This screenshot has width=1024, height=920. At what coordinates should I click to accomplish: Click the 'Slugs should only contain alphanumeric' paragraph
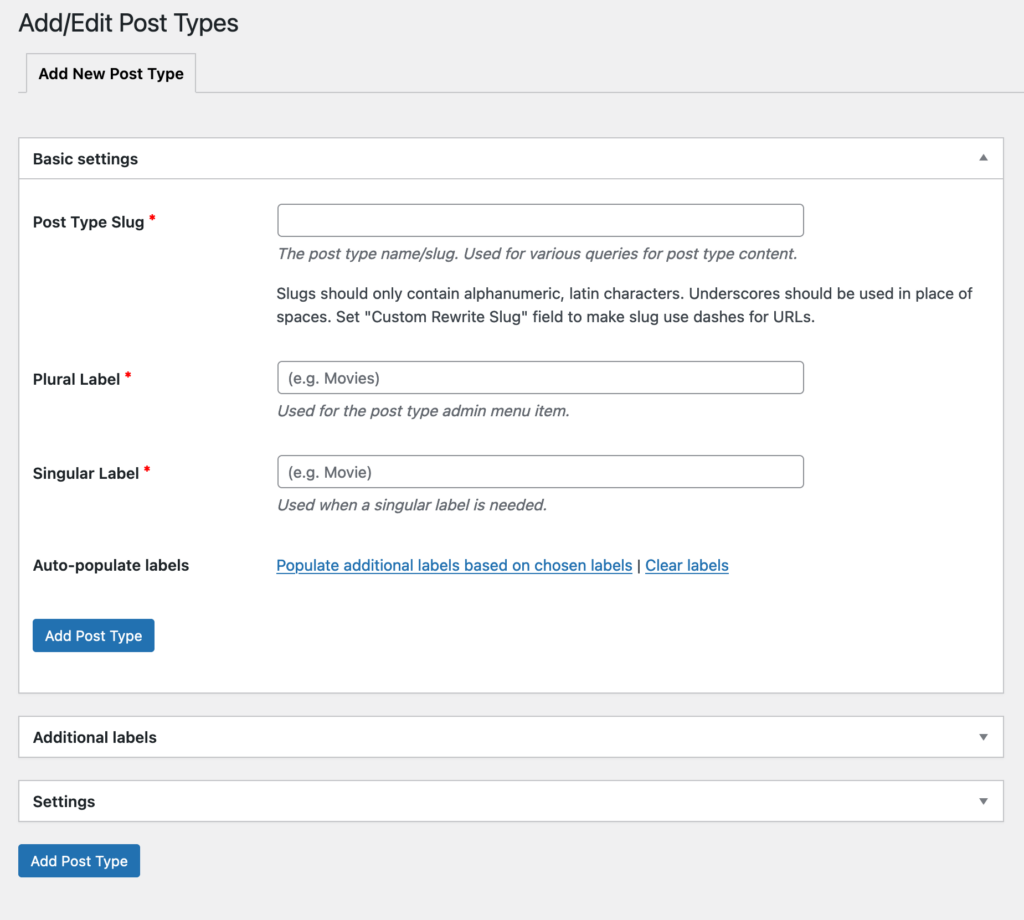click(624, 305)
